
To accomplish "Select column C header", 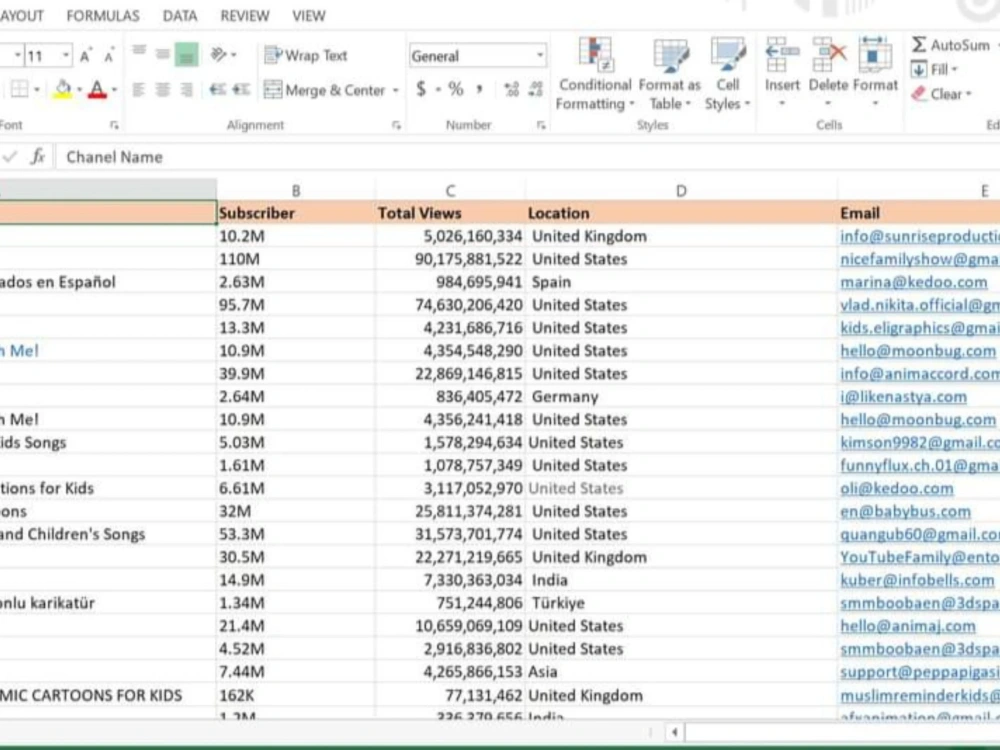I will [x=450, y=191].
